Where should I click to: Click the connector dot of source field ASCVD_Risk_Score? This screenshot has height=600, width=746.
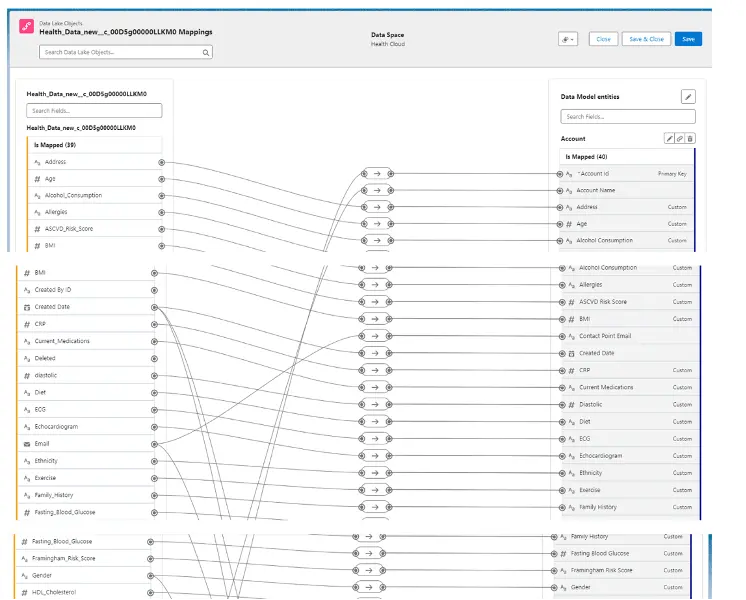point(162,229)
